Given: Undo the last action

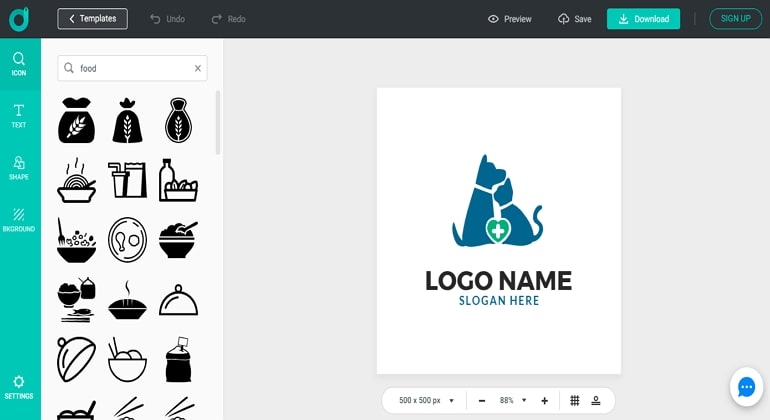Looking at the screenshot, I should pos(167,19).
